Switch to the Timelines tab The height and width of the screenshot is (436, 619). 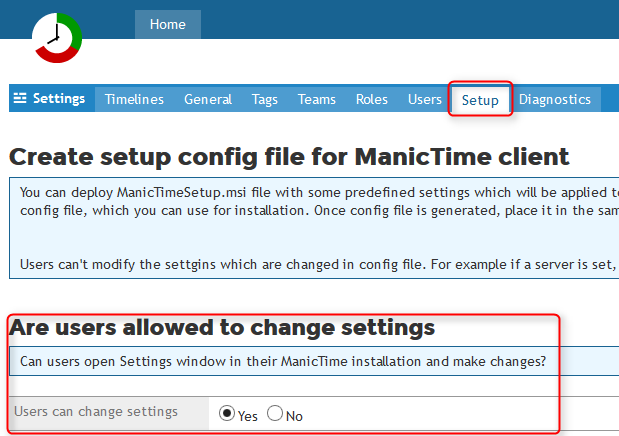tap(134, 99)
